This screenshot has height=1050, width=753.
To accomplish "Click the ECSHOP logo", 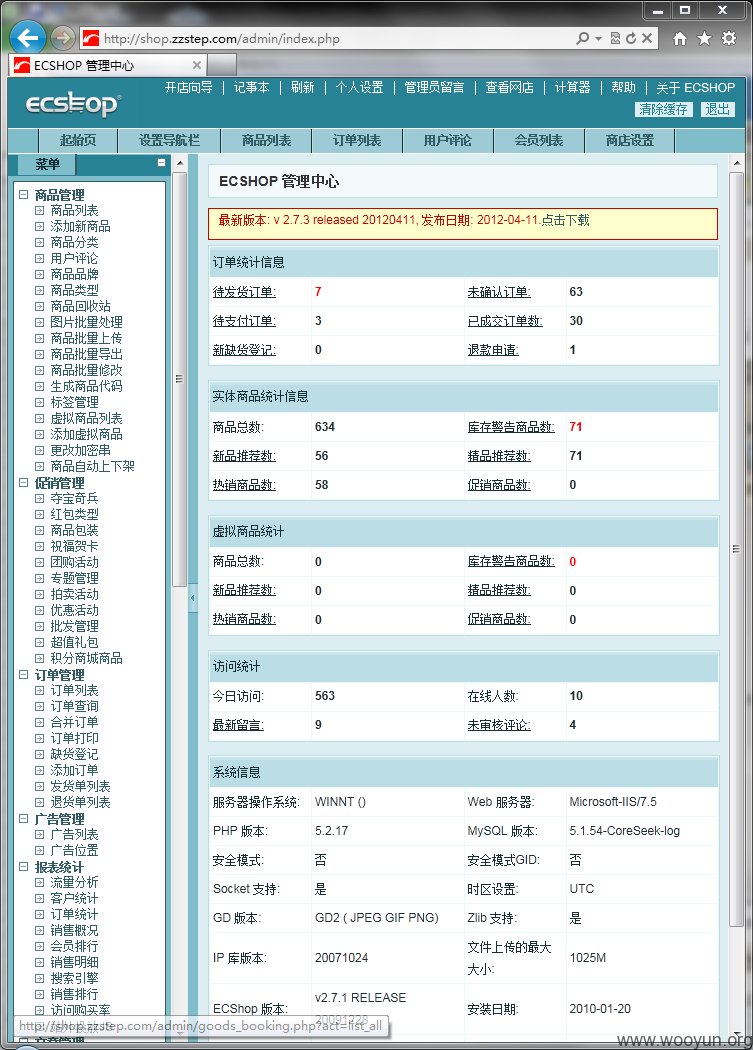I will point(72,104).
